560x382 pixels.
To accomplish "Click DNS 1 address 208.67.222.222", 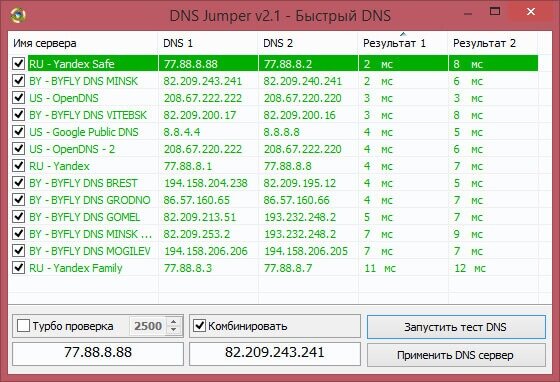I will tap(202, 98).
